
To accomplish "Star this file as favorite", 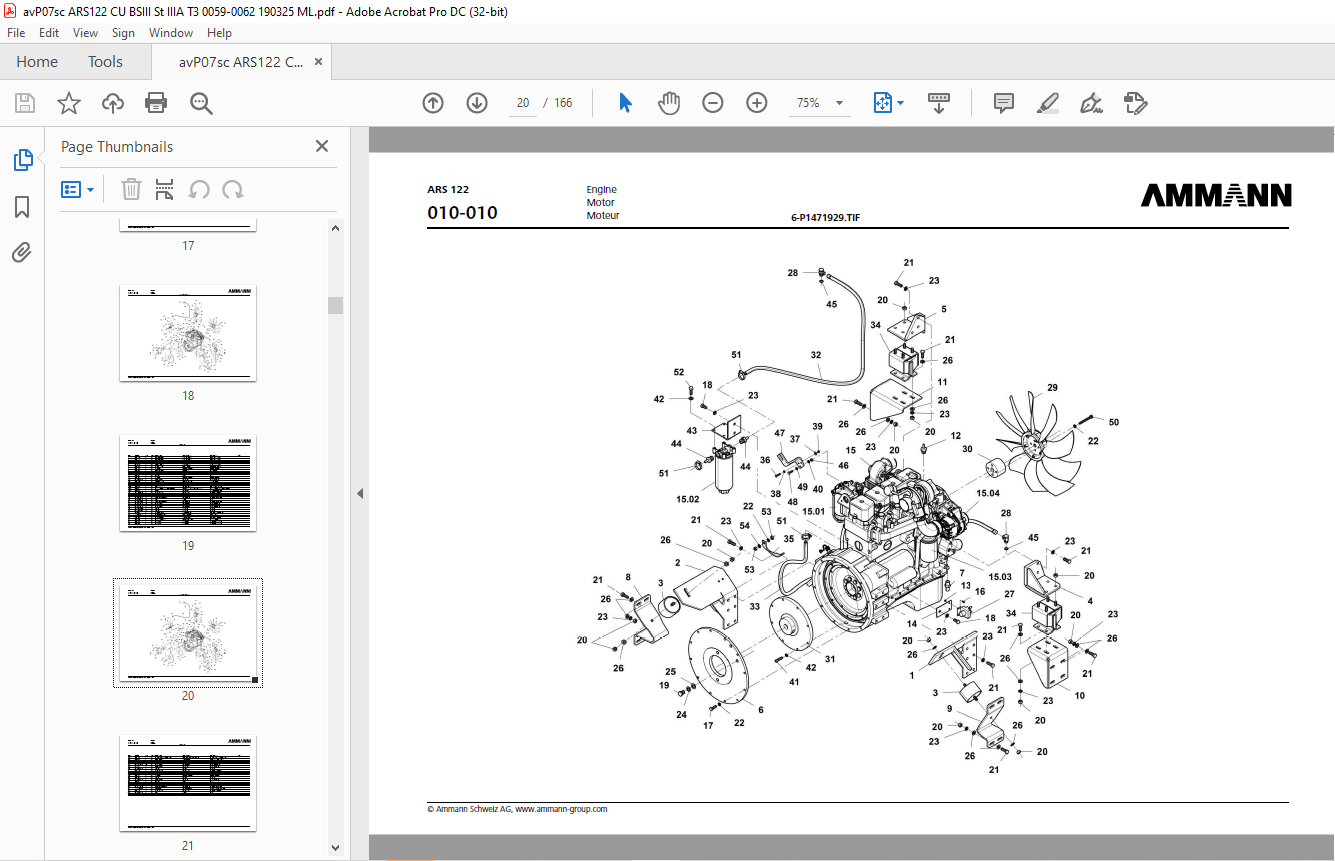I will pos(69,103).
